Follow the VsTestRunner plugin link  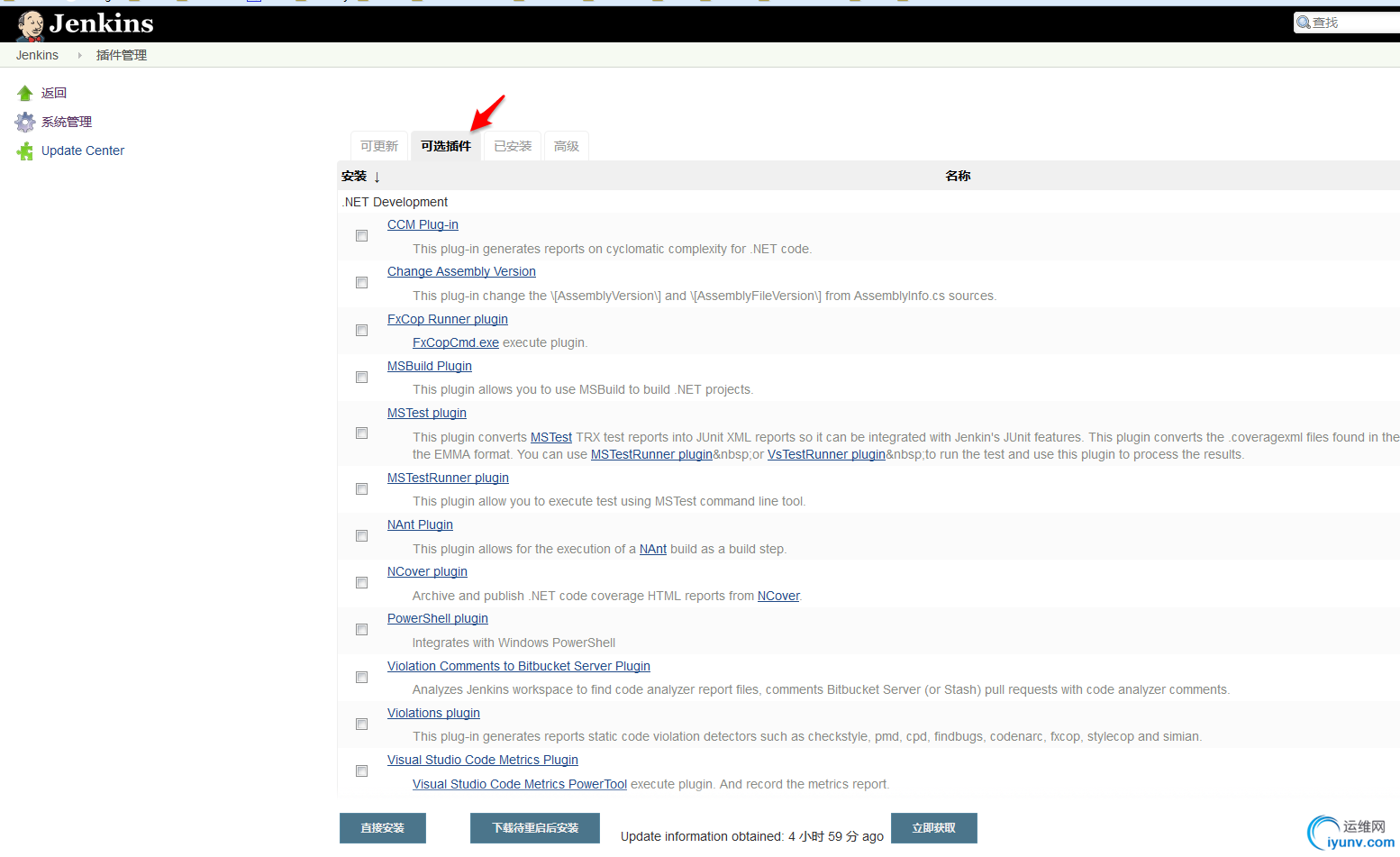826,455
